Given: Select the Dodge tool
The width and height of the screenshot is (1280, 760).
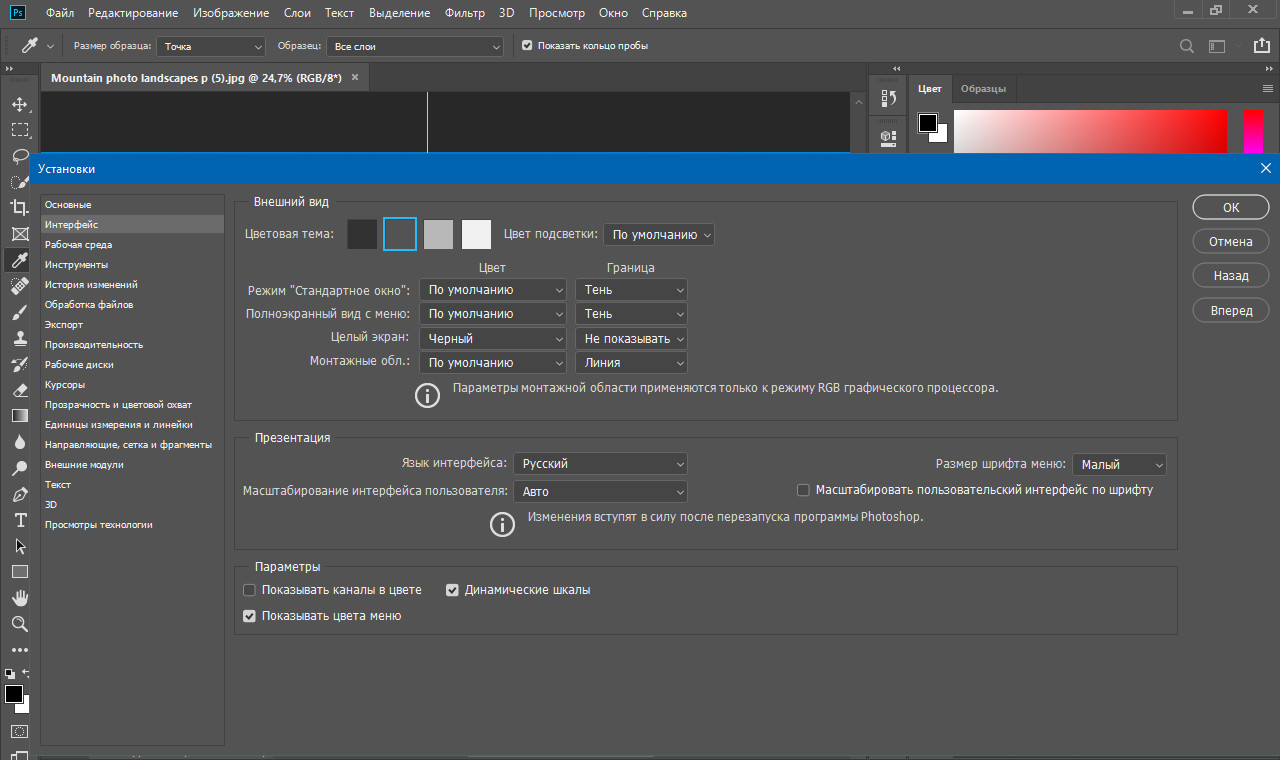Looking at the screenshot, I should (x=19, y=468).
